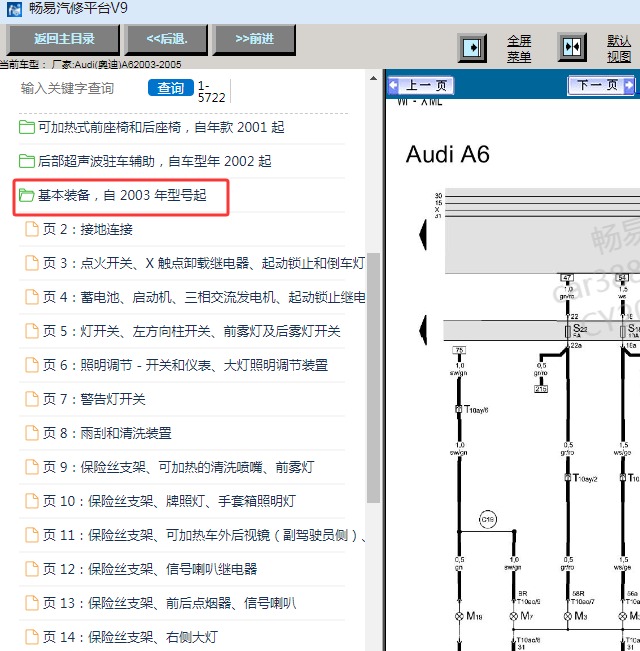
Task: Expand folder 可加热式前座椅和后座椅，自年款 2001 起
Action: pyautogui.click(x=161, y=127)
